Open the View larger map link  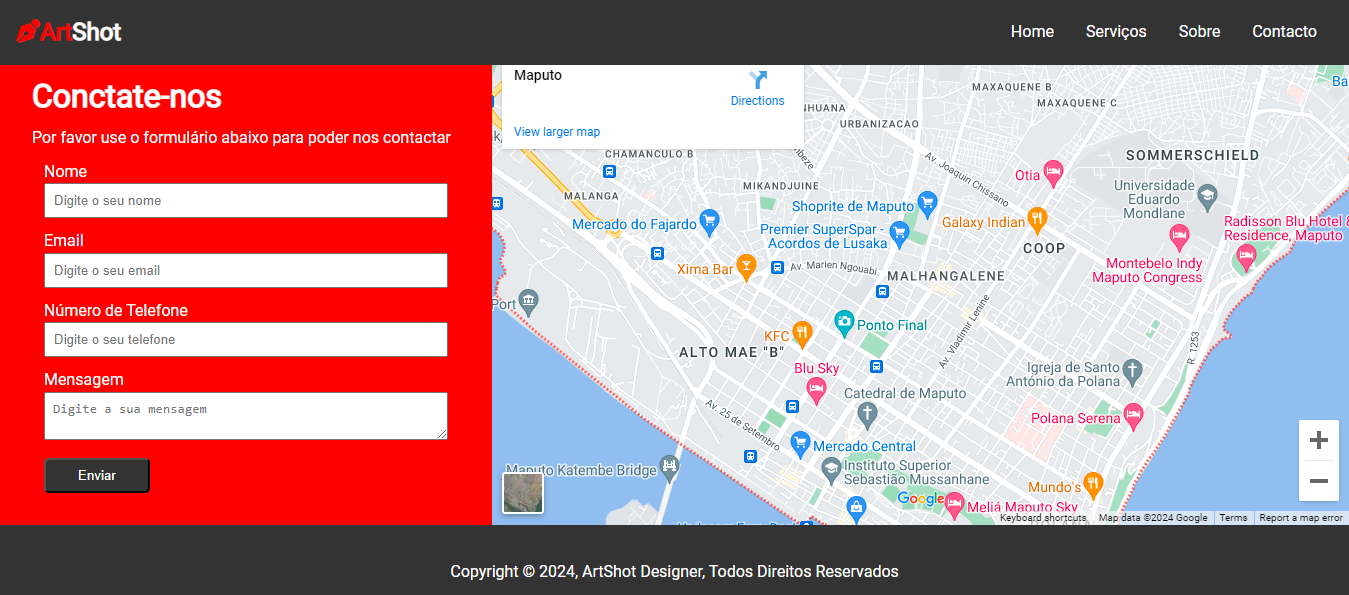[x=557, y=132]
